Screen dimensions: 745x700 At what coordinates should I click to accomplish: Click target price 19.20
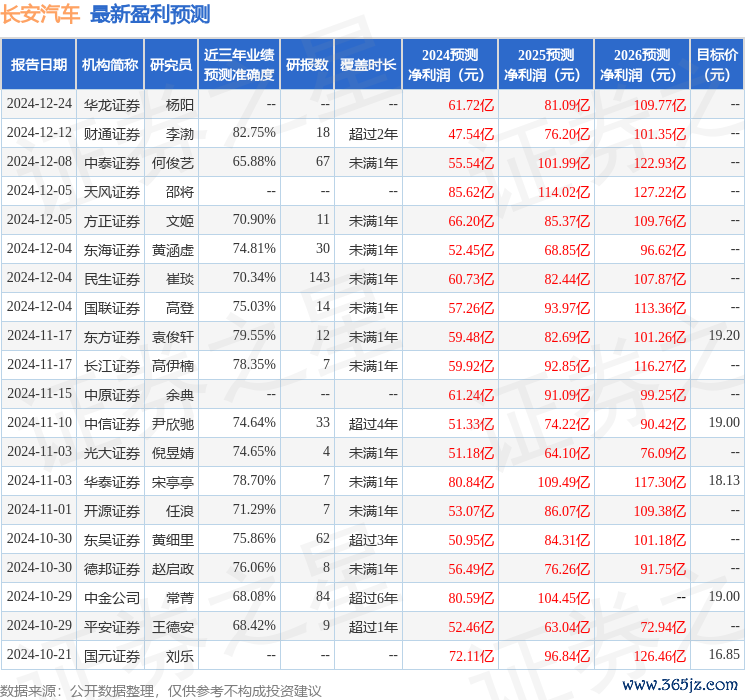(724, 336)
